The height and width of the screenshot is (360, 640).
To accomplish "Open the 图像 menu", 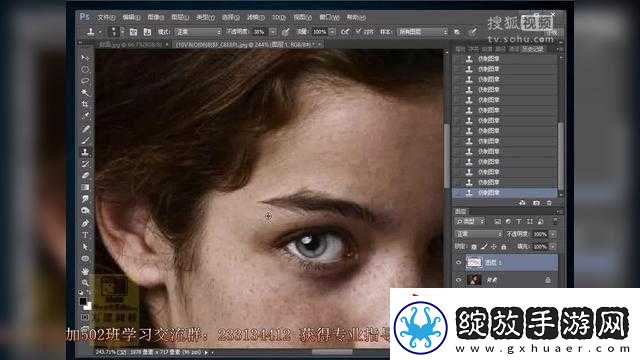I will pos(156,18).
